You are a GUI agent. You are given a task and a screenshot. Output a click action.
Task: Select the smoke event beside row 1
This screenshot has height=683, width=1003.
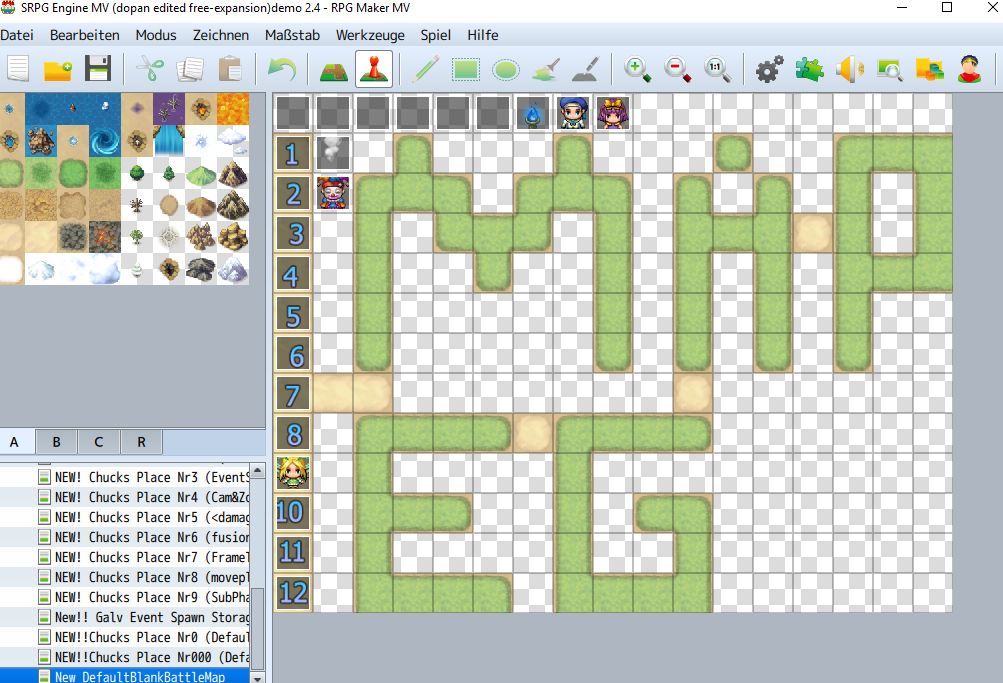[x=333, y=153]
